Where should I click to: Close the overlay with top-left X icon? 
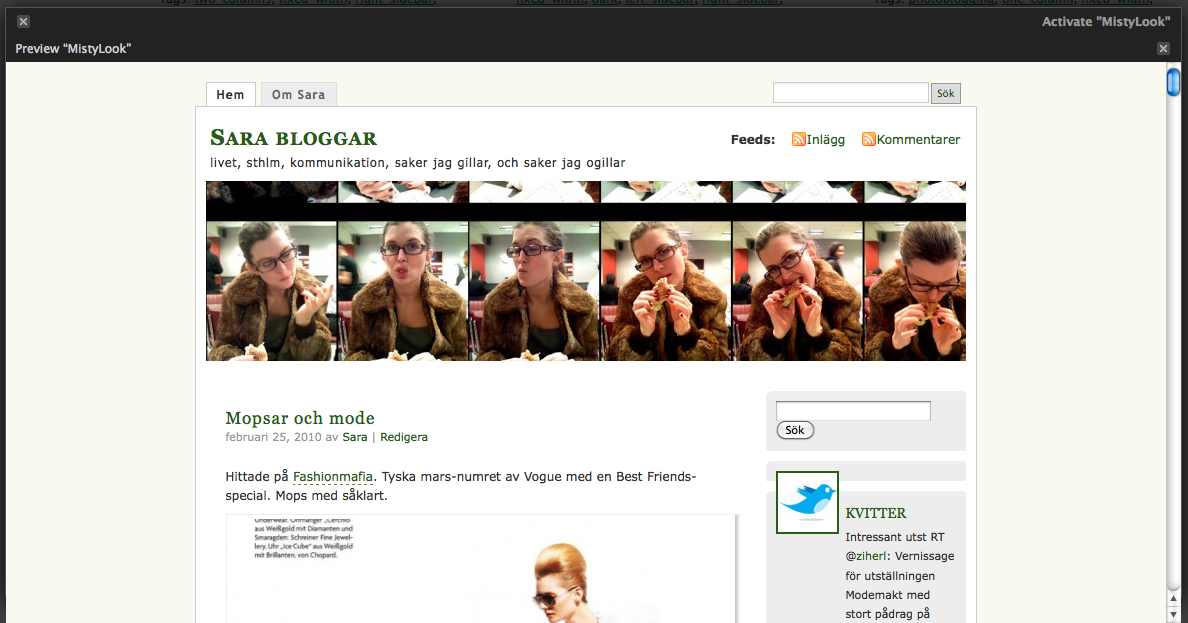[x=23, y=21]
